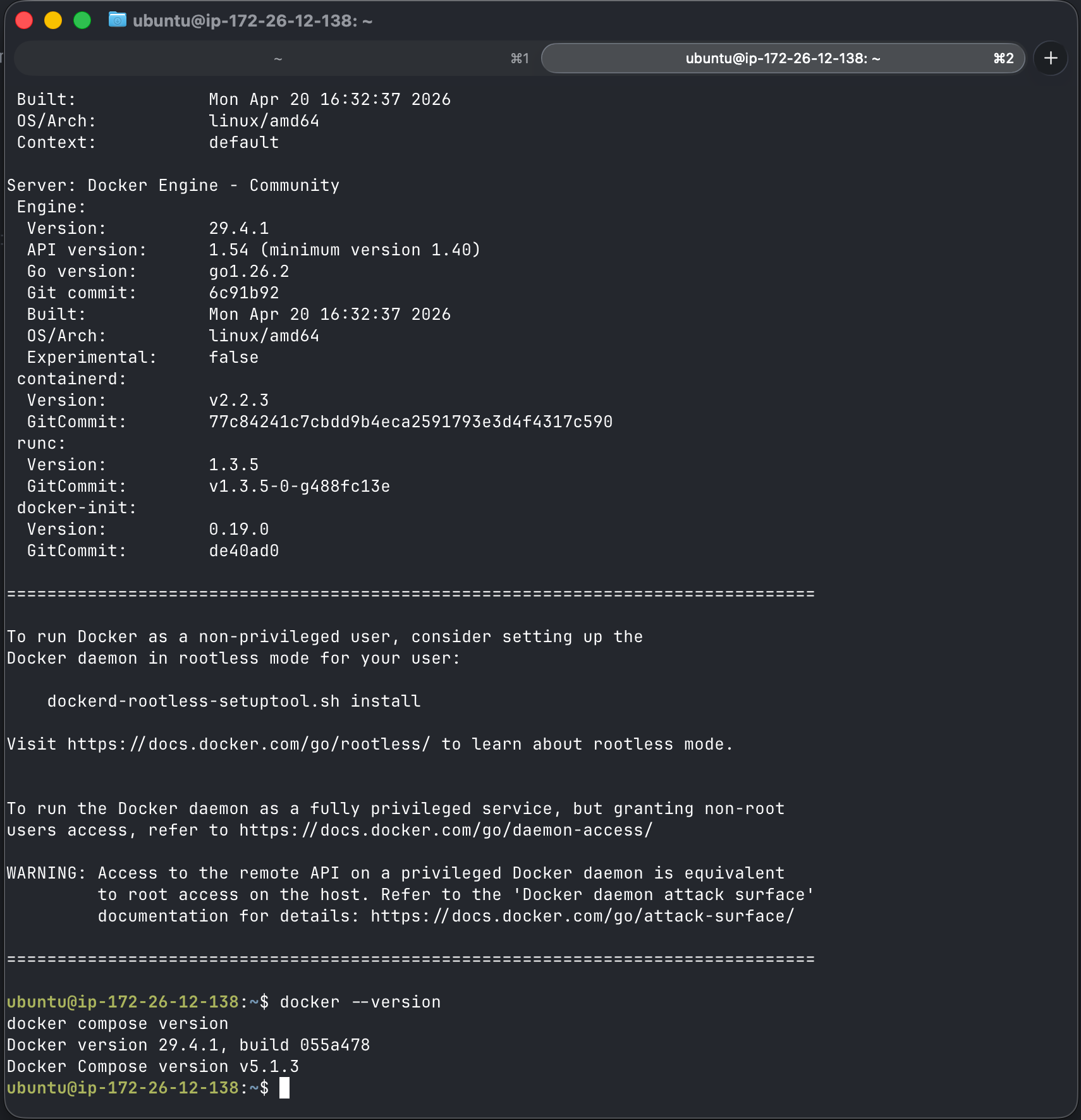Click the window title ubuntu@ip-172-26-12-138: ~
Image resolution: width=1081 pixels, height=1120 pixels.
pos(252,21)
